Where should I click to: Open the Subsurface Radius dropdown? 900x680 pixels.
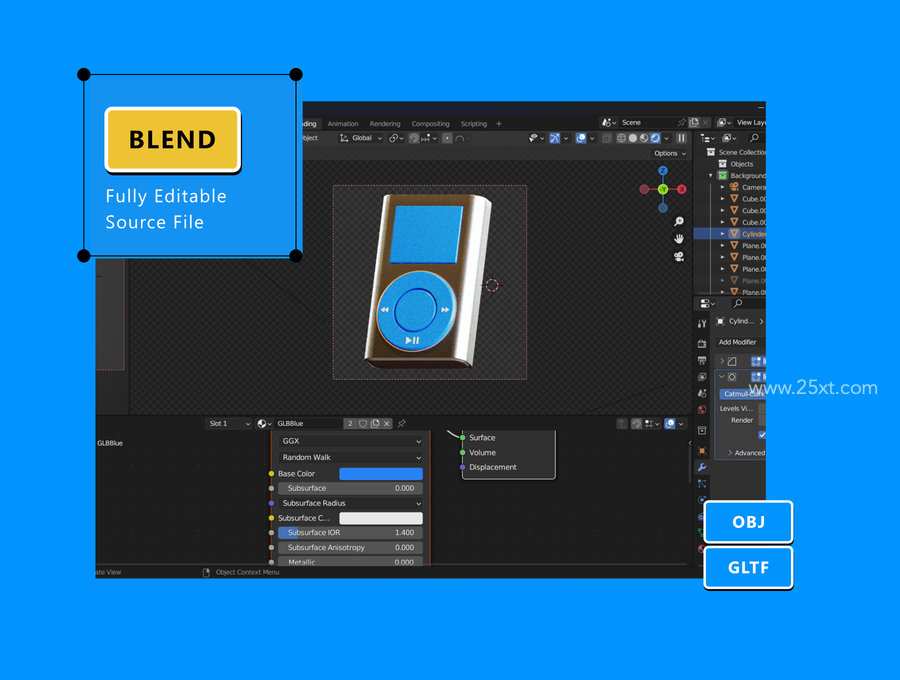pos(351,503)
